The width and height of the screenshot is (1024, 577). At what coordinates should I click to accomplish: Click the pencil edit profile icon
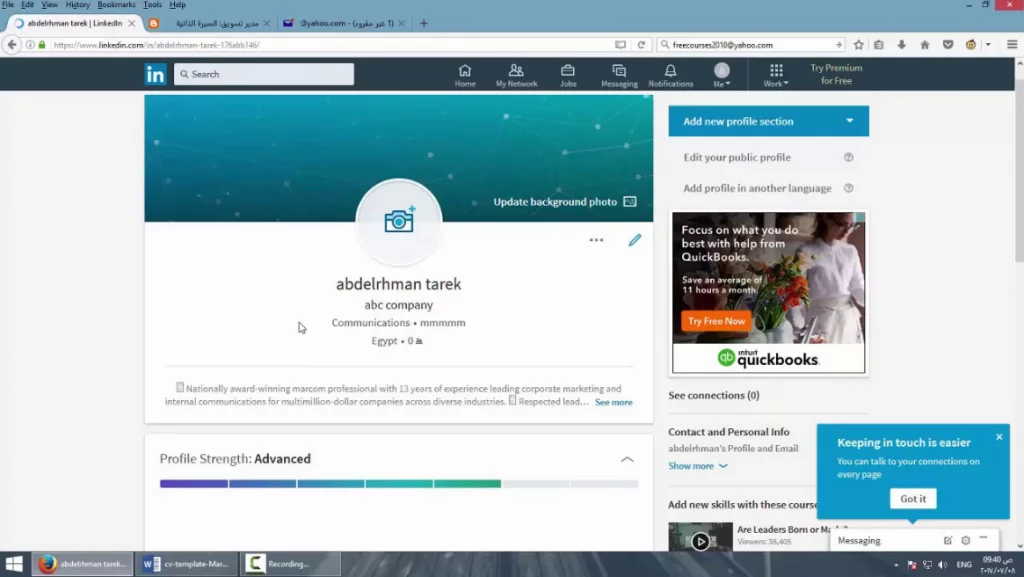[634, 240]
